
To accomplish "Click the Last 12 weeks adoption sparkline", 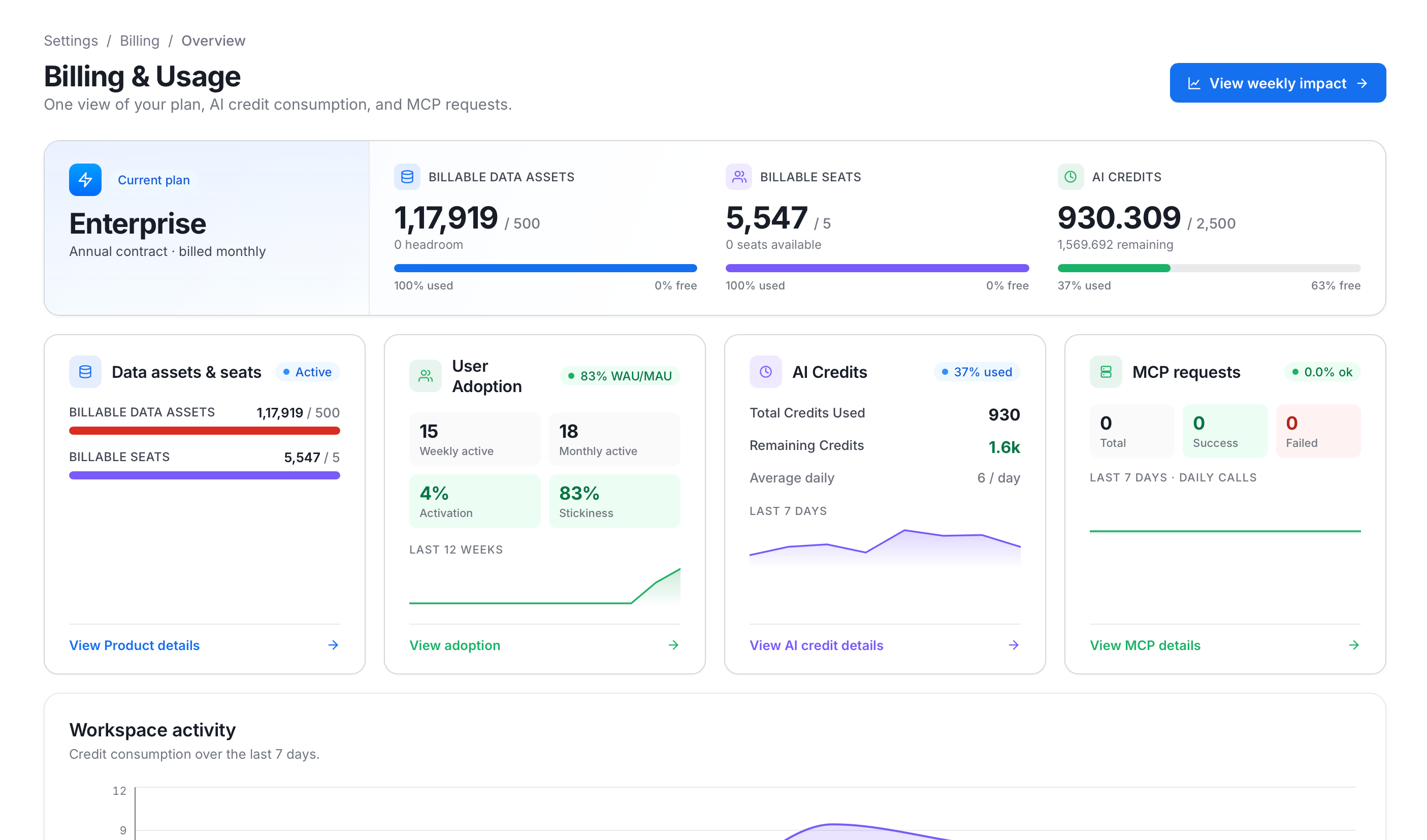I will tap(545, 586).
